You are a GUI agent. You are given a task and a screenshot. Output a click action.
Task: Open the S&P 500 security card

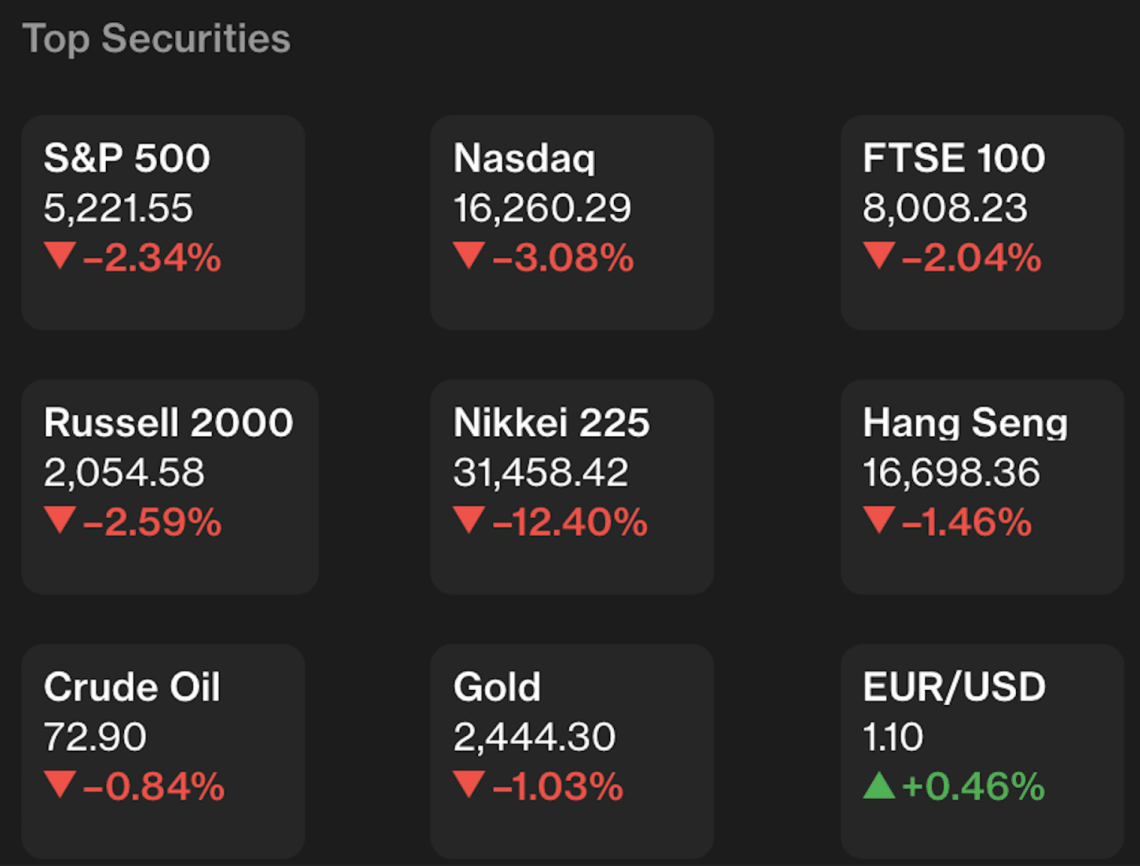[162, 222]
